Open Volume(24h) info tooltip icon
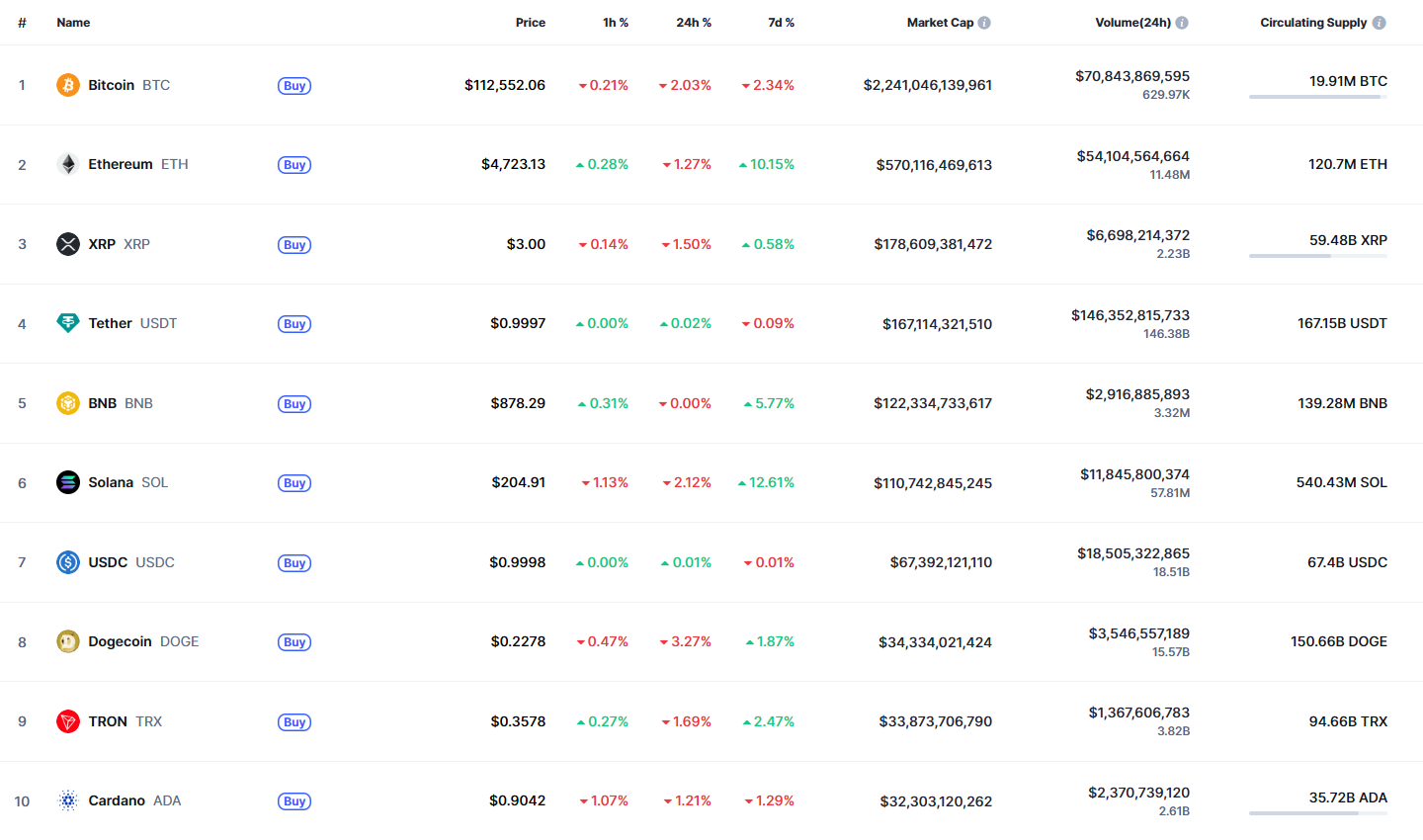 coord(1182,23)
